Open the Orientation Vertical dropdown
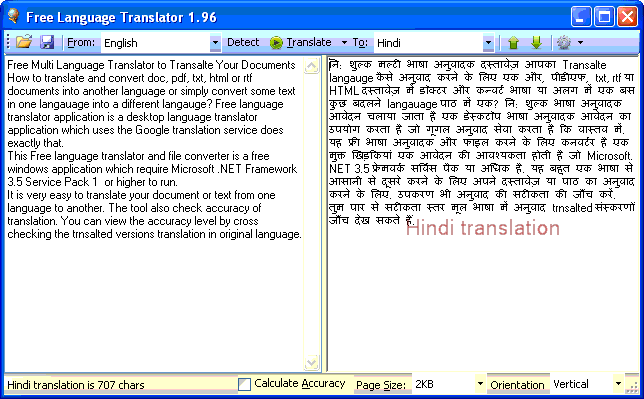The image size is (644, 399). [618, 384]
